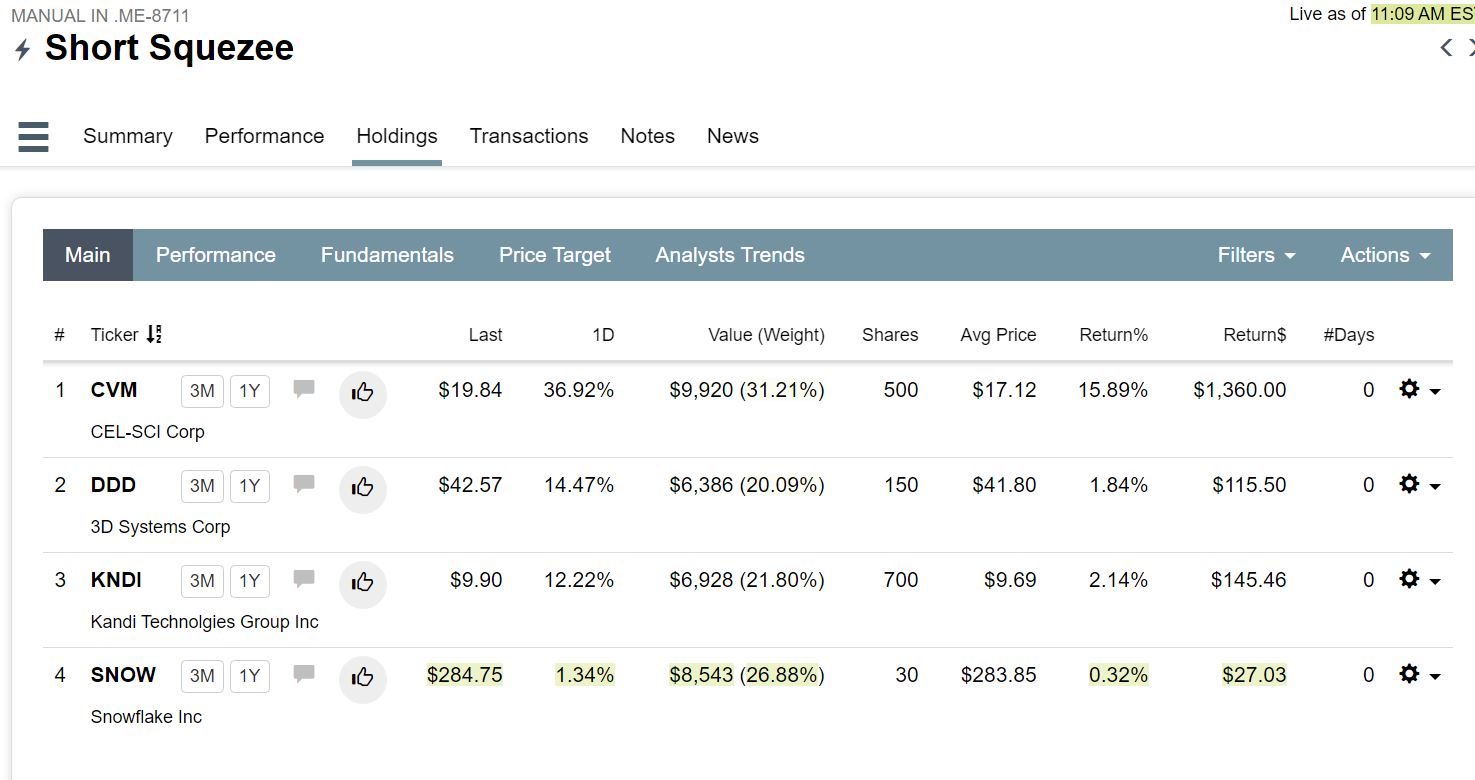Open comment bubble for KNDI
The height and width of the screenshot is (780, 1475).
pyautogui.click(x=304, y=579)
